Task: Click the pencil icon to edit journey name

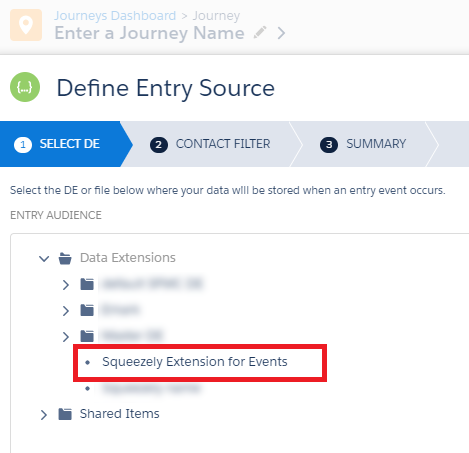Action: coord(260,32)
